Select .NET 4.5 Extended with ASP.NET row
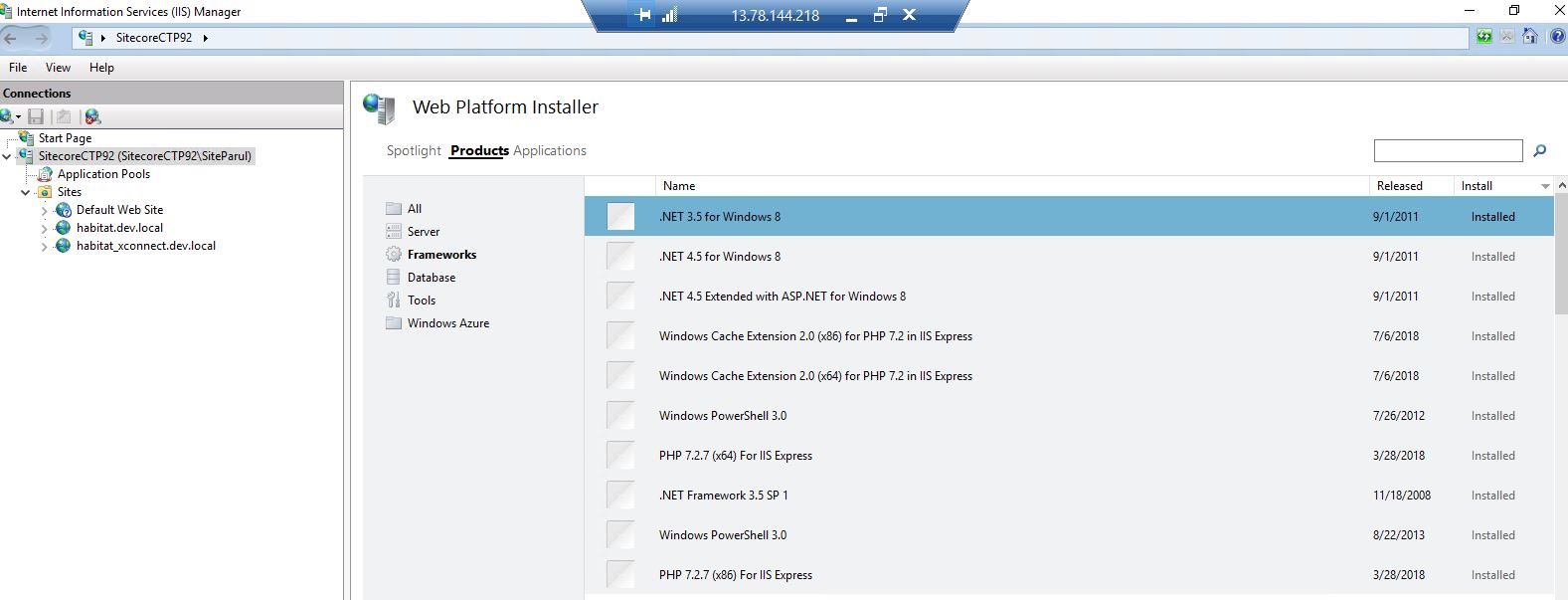Viewport: 1568px width, 600px height. [1069, 297]
